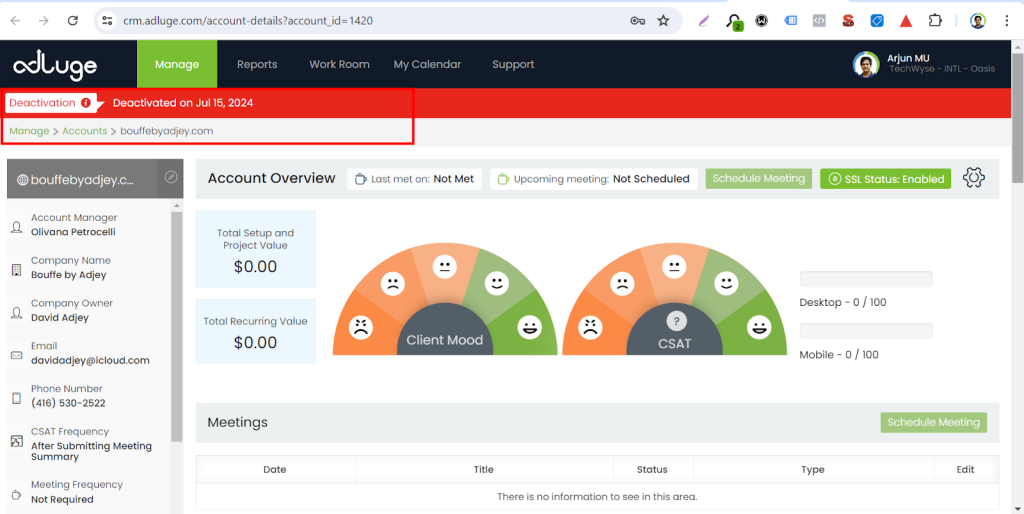Image resolution: width=1024 pixels, height=514 pixels.
Task: Click the SSL Status: Enabled badge
Action: 885,179
